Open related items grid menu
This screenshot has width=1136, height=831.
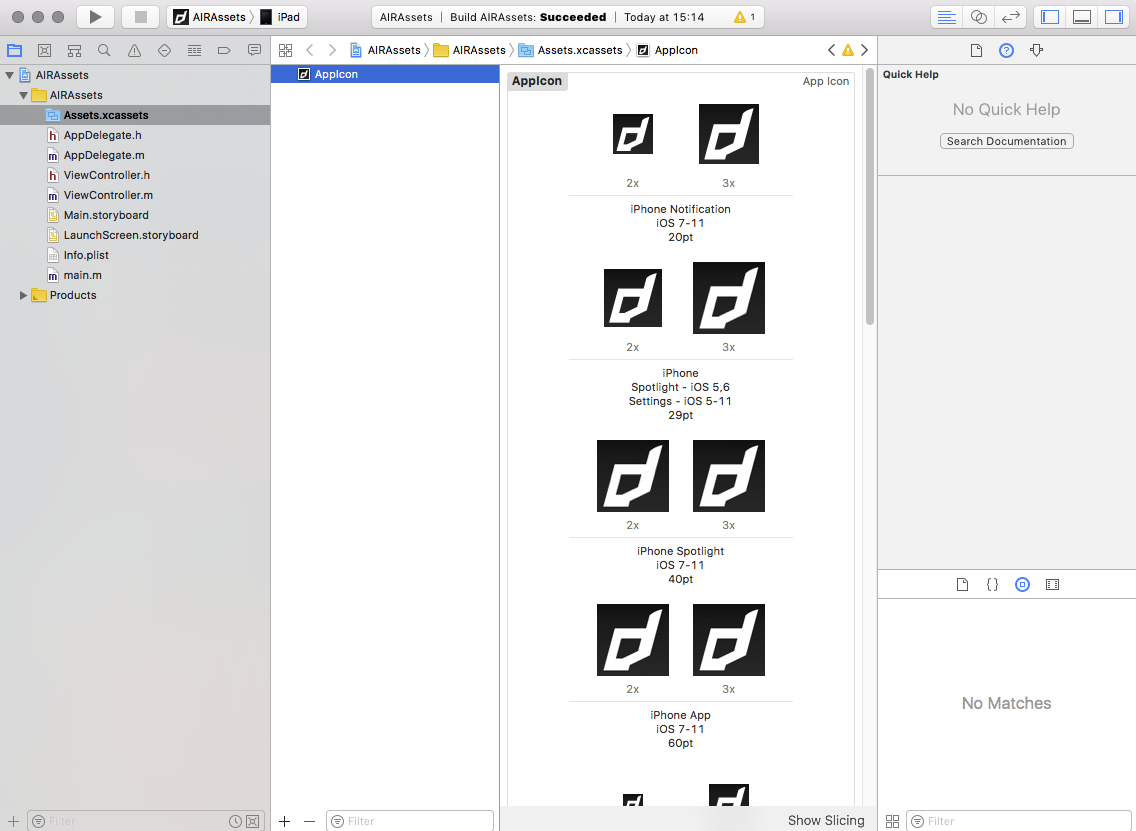point(285,50)
